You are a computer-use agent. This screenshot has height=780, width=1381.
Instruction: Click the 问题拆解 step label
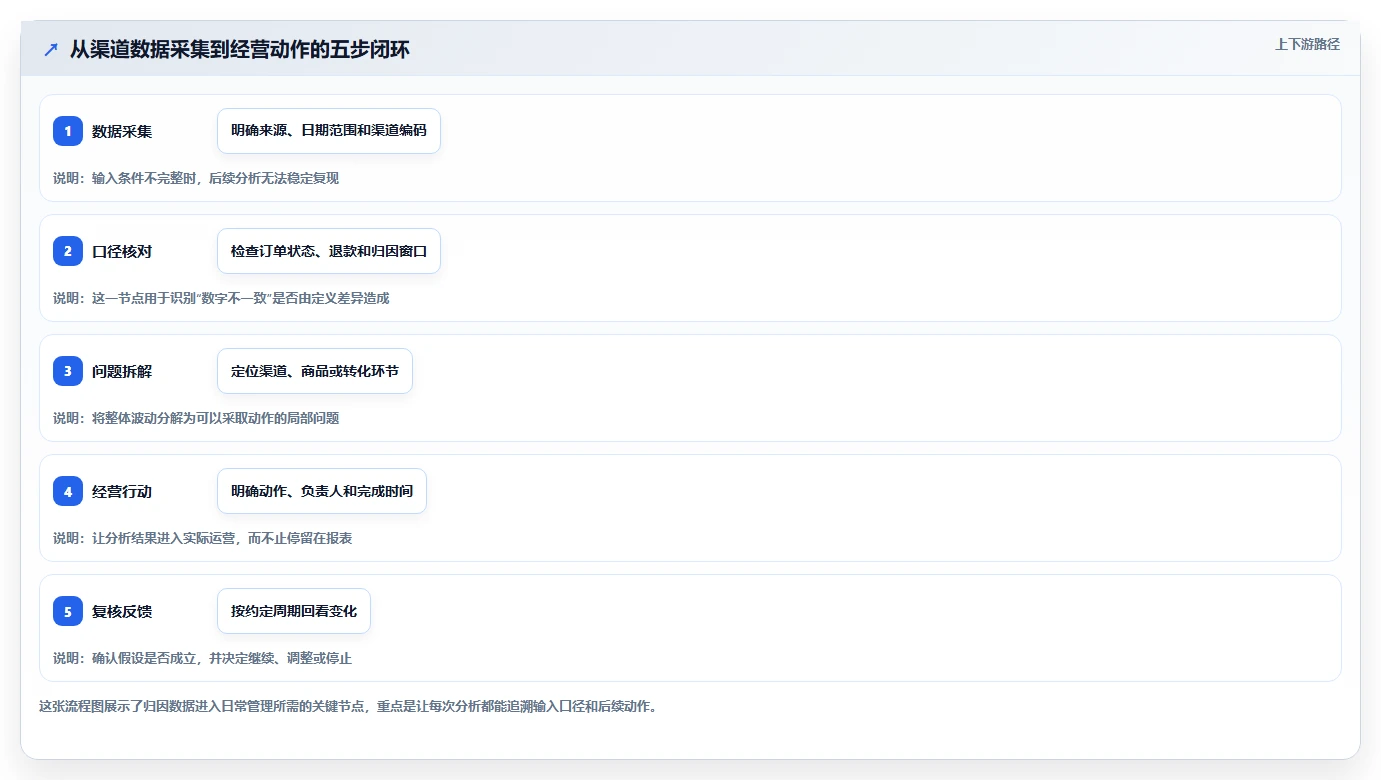point(122,371)
